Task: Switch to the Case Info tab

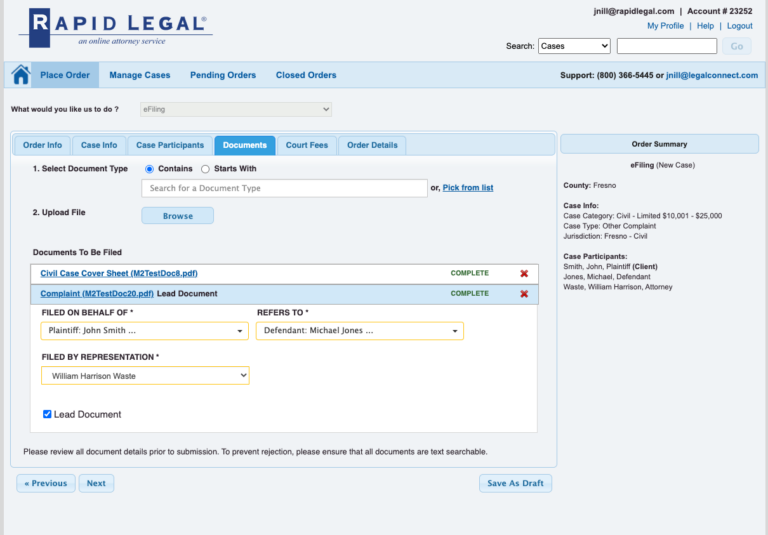Action: click(99, 145)
